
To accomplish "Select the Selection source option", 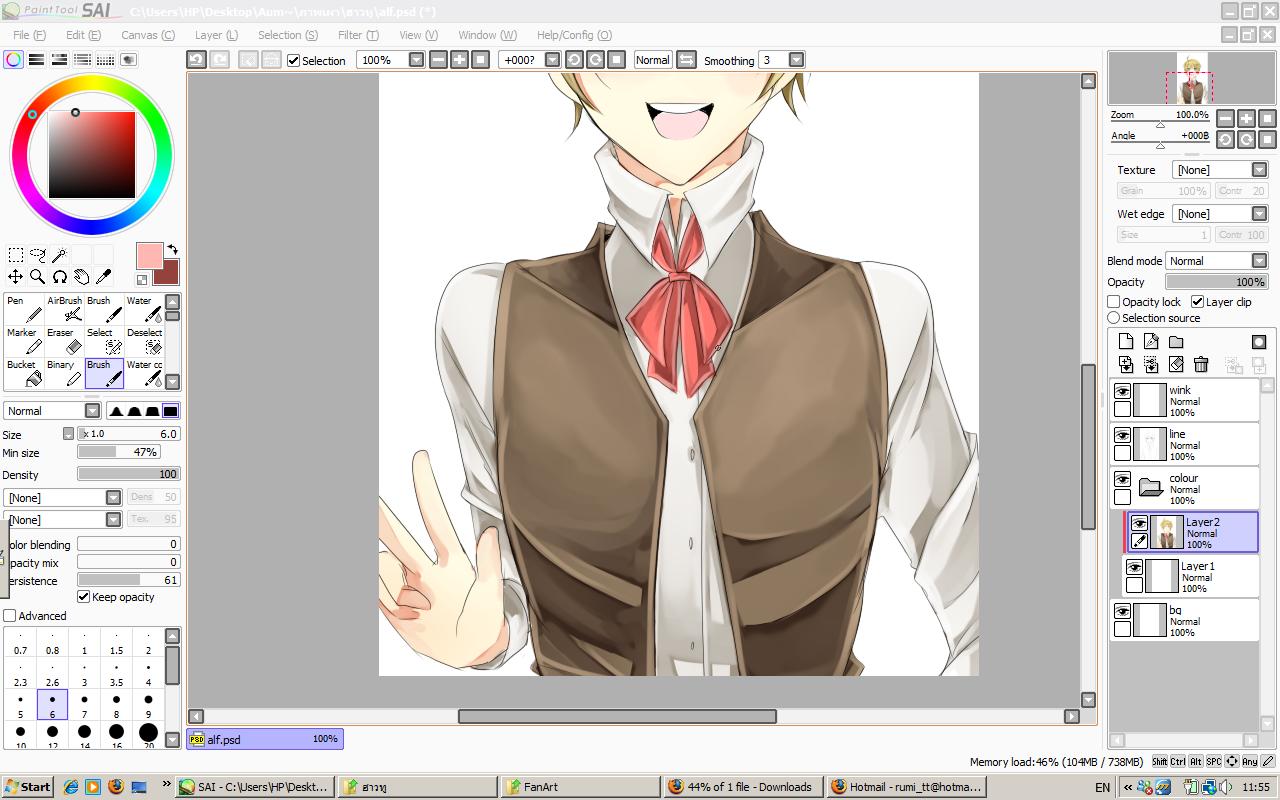I will [1114, 318].
